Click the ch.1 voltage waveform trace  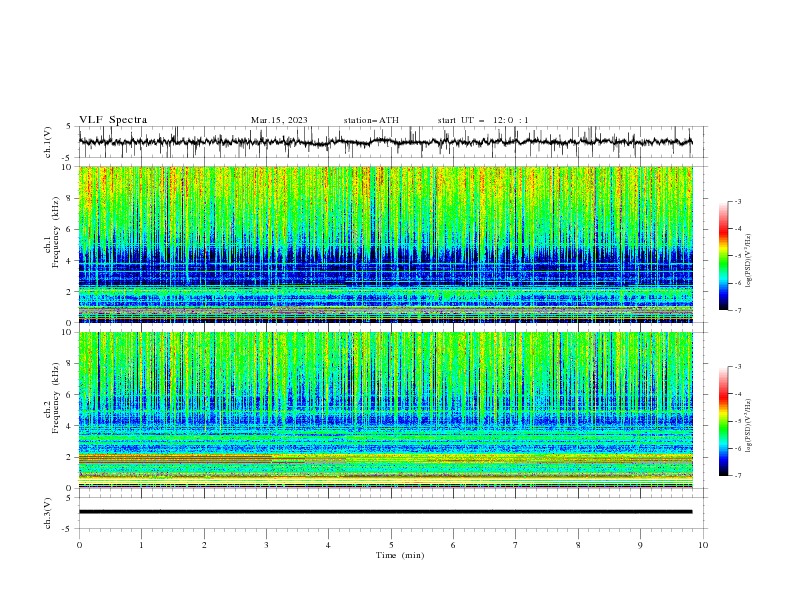tap(385, 142)
